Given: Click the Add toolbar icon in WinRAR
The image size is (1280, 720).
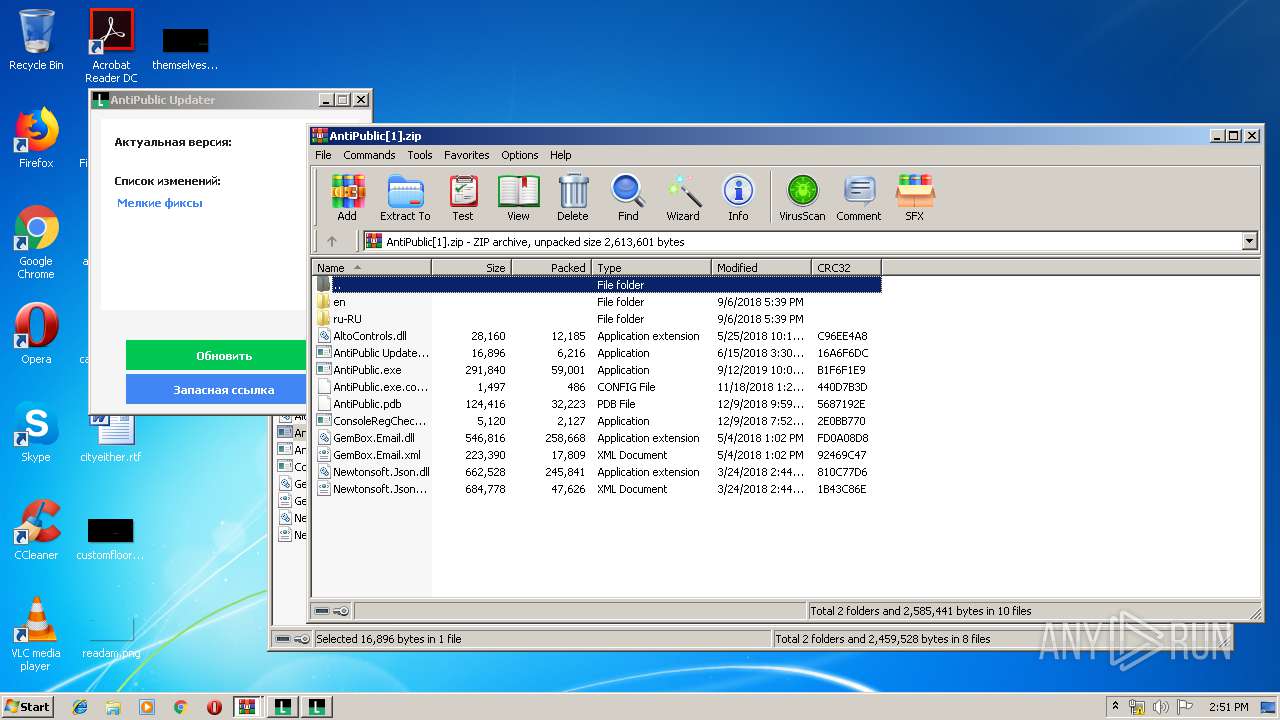Looking at the screenshot, I should tap(347, 197).
